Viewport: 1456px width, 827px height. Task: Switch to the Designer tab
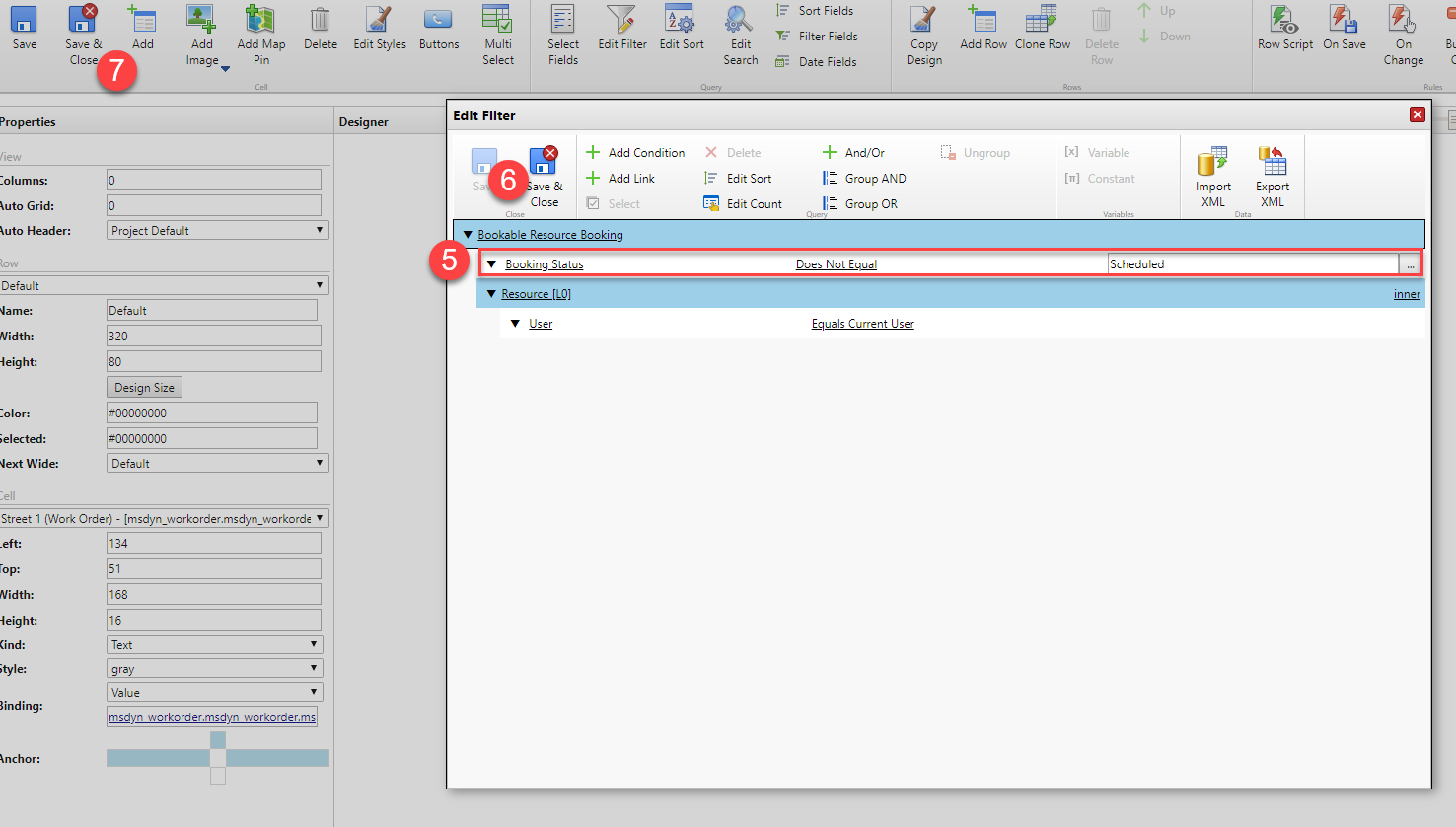point(363,121)
